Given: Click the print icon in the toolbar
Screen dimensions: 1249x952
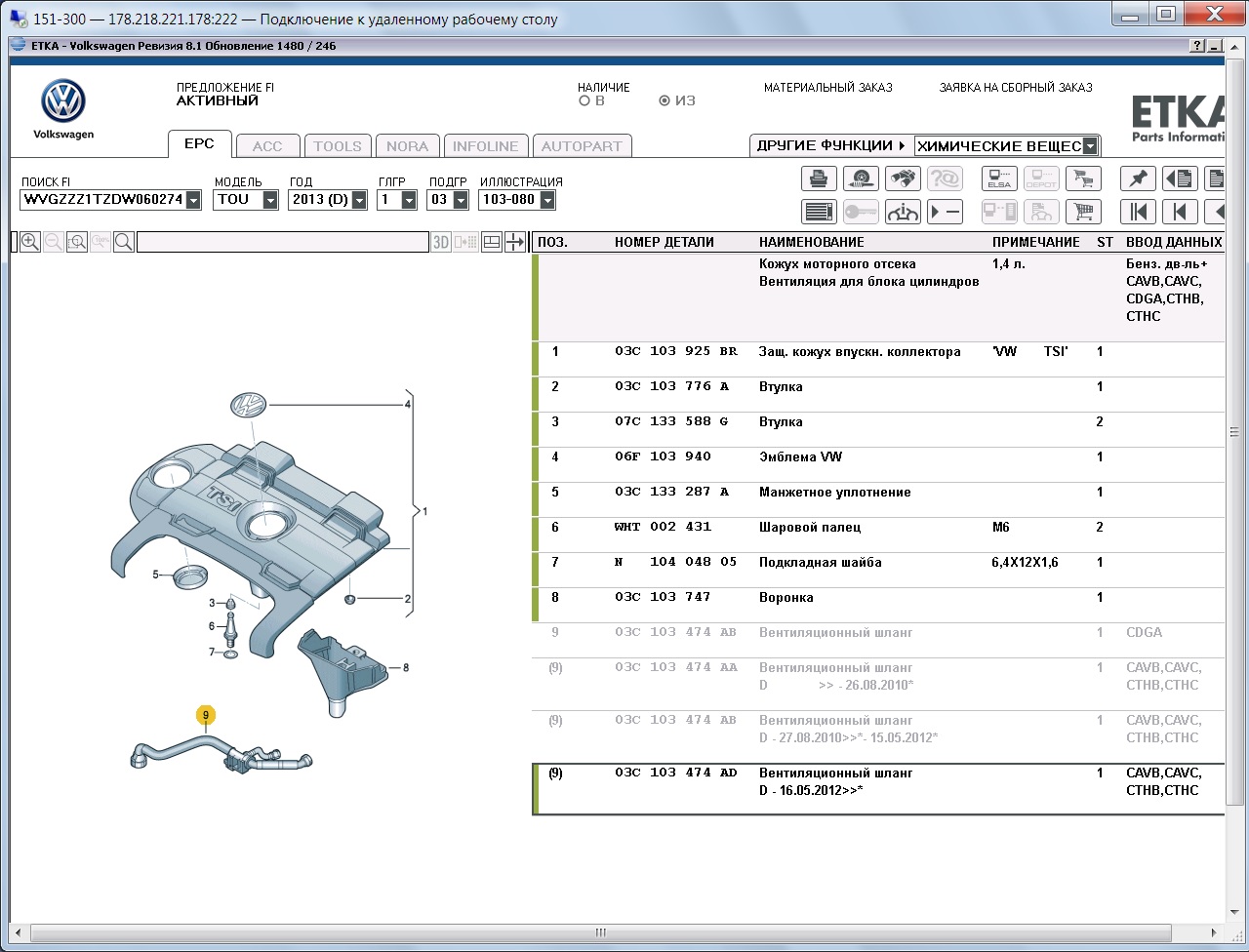Looking at the screenshot, I should coord(819,178).
